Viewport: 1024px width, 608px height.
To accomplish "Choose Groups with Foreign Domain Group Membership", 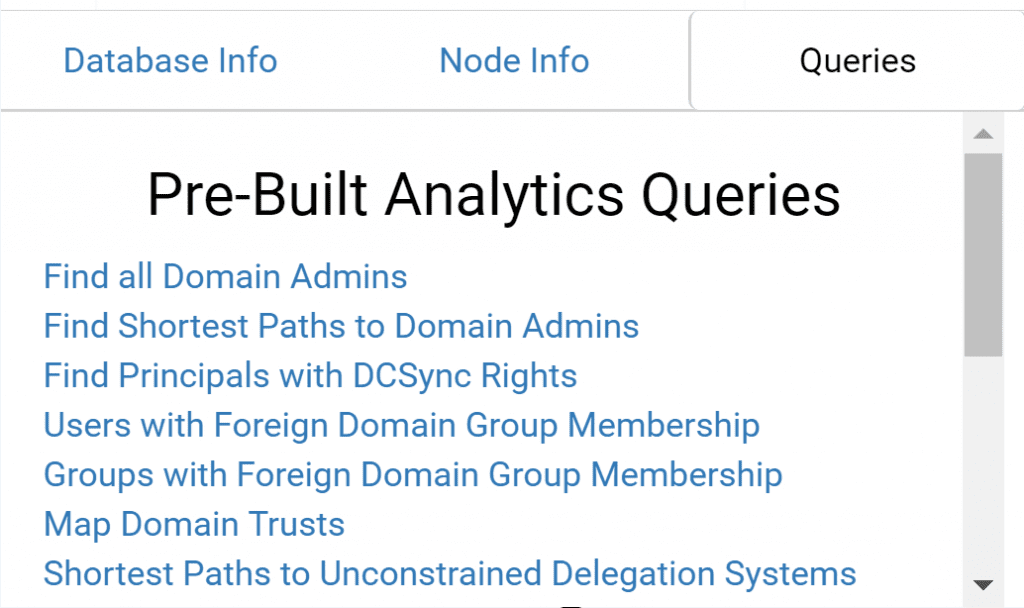I will (412, 474).
